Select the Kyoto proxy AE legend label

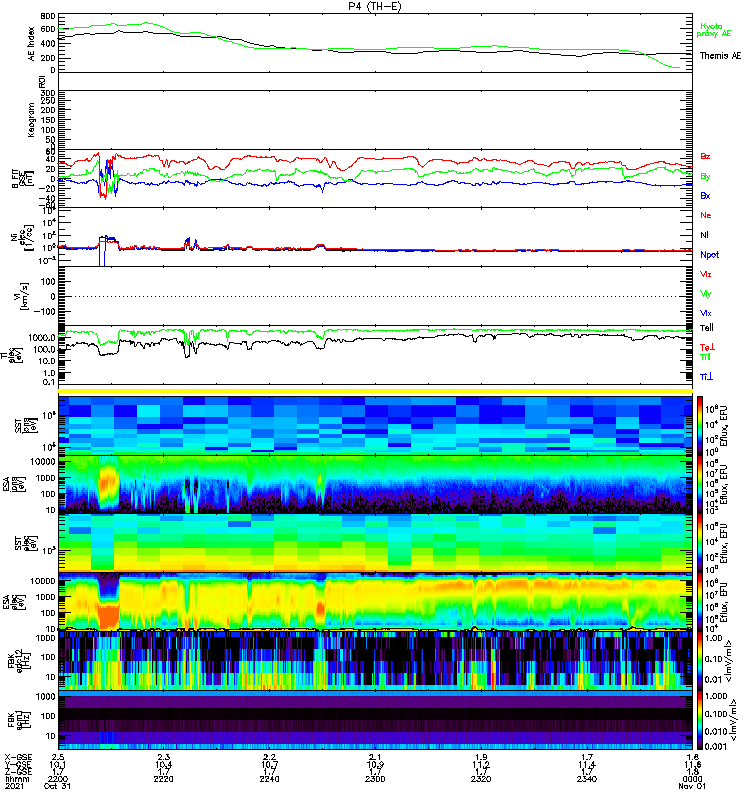714,30
